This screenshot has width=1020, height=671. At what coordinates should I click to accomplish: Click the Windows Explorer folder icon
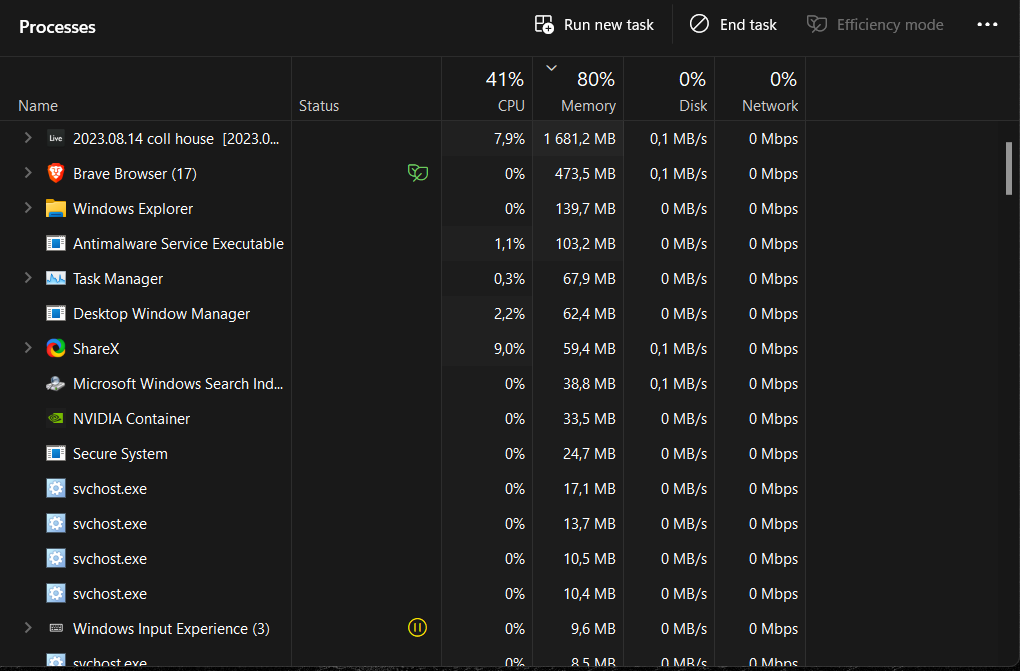point(56,208)
